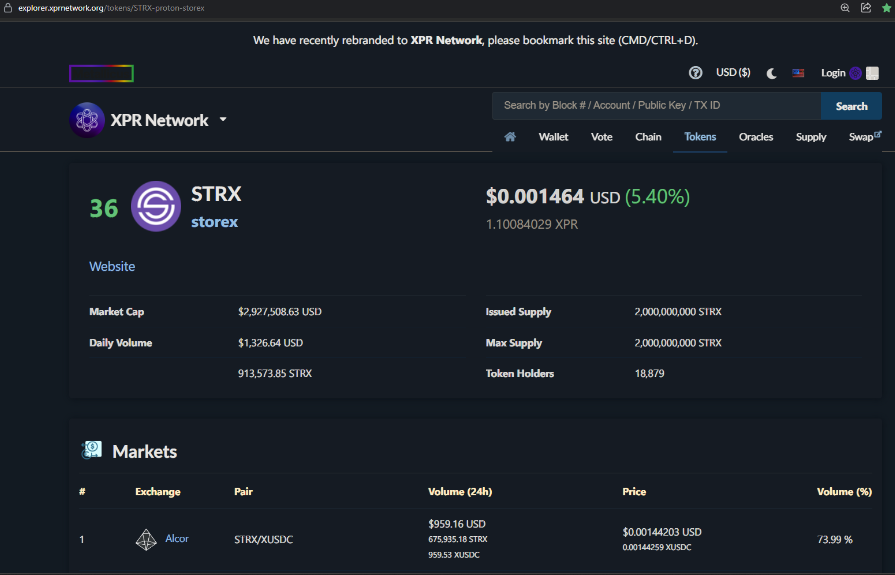Open the help question mark icon
The width and height of the screenshot is (895, 575).
(x=695, y=73)
